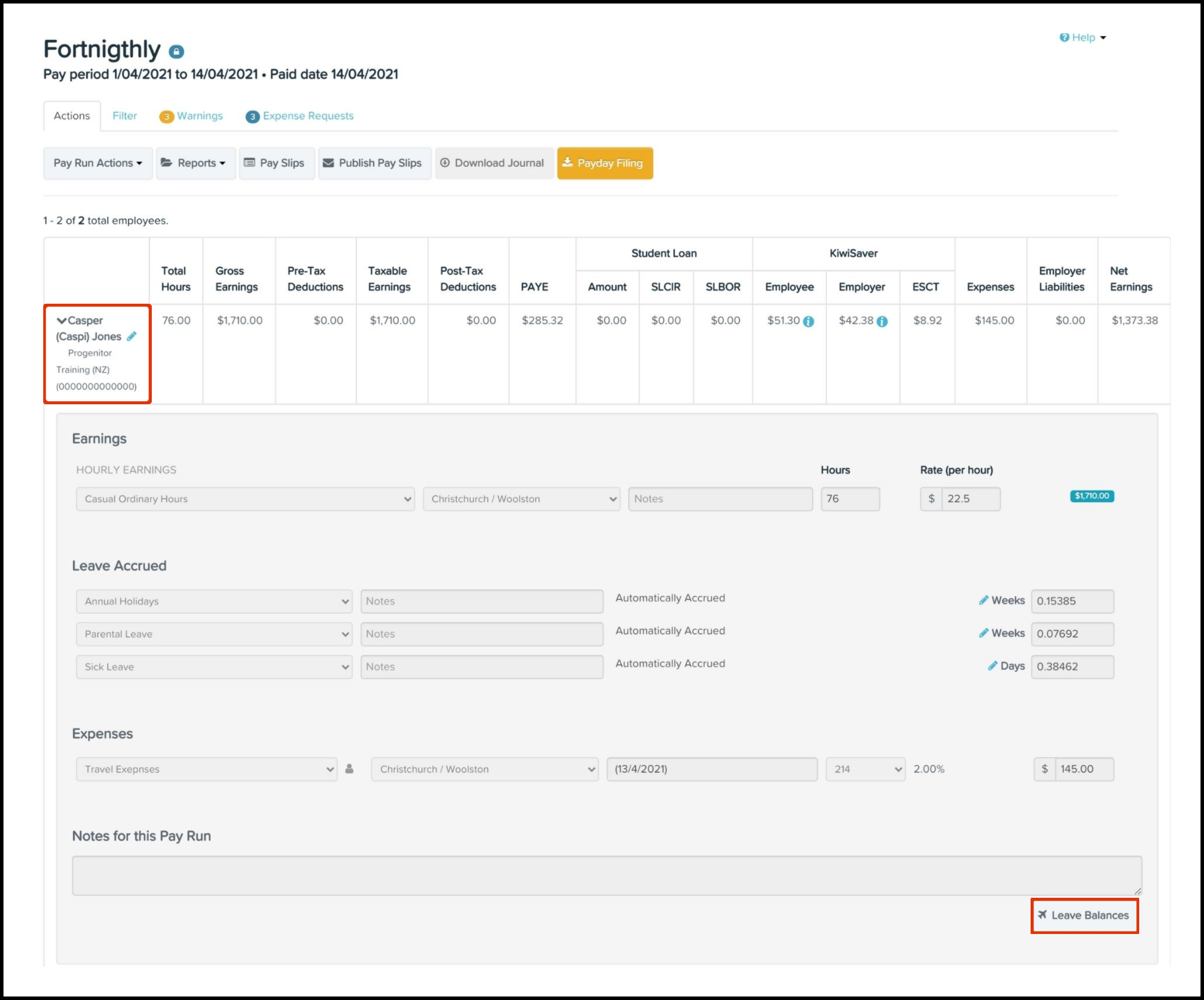Click pencil icon next to Casper Jones
Image resolution: width=1204 pixels, height=1000 pixels.
pyautogui.click(x=132, y=336)
